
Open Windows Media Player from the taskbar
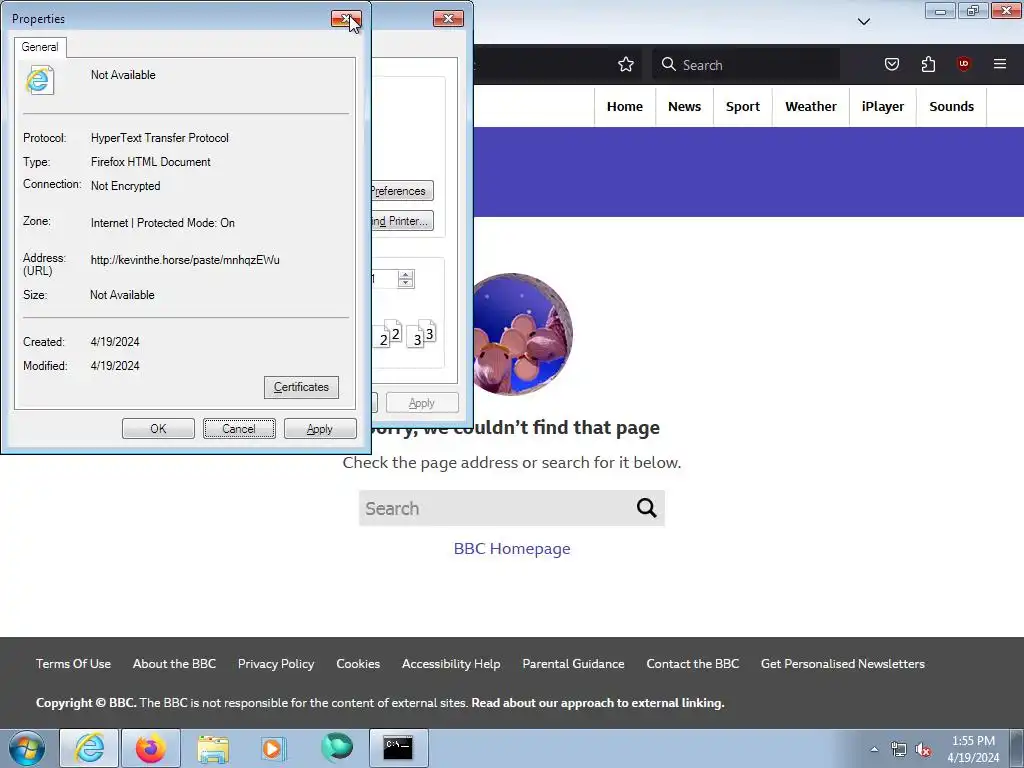coord(273,748)
